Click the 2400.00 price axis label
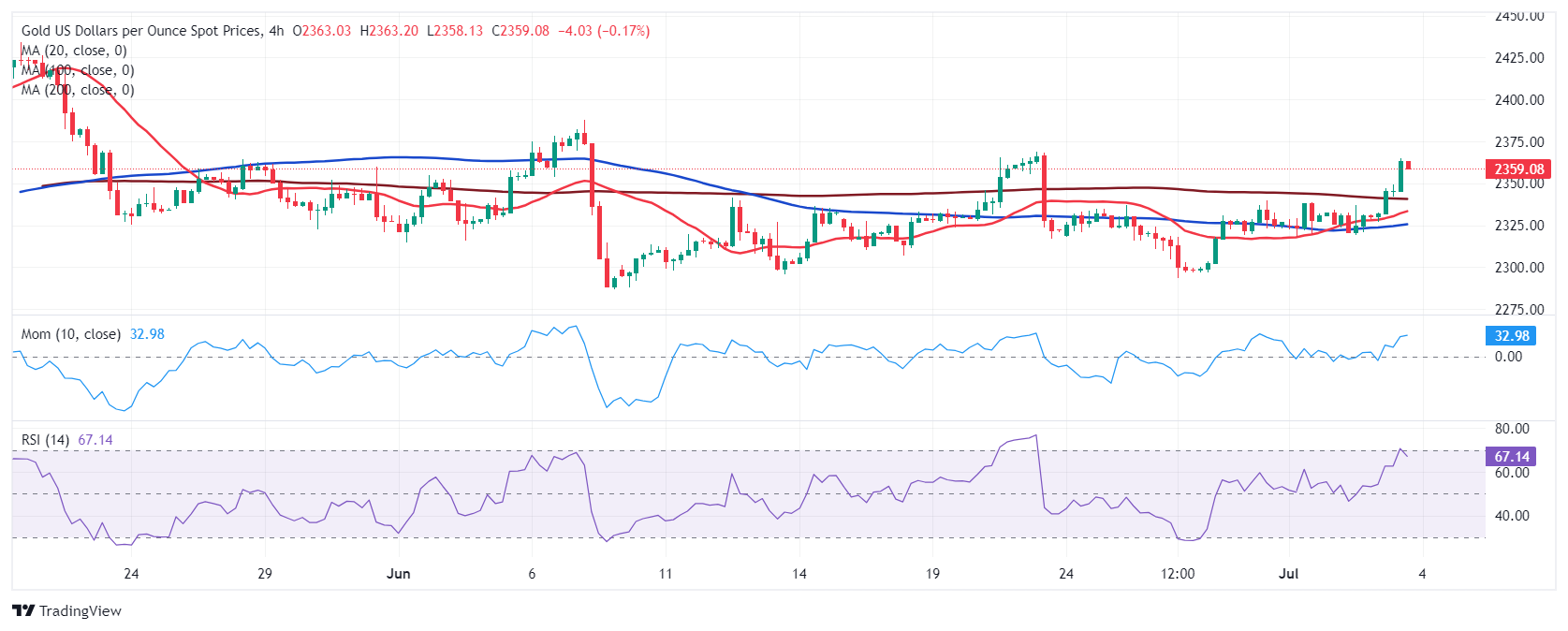1568x631 pixels. [x=1519, y=100]
